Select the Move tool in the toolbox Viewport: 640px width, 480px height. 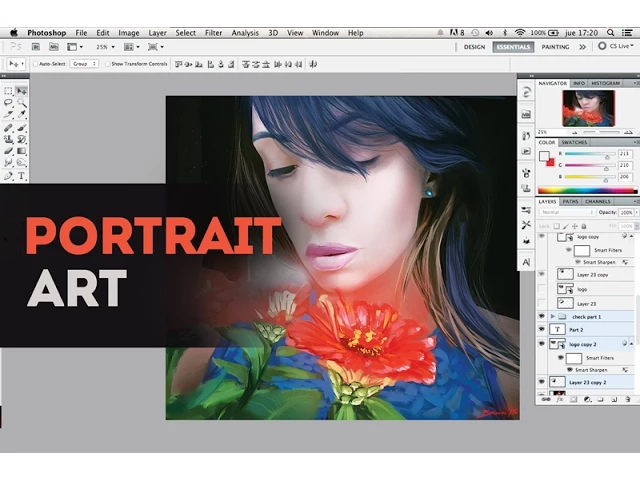(22, 91)
